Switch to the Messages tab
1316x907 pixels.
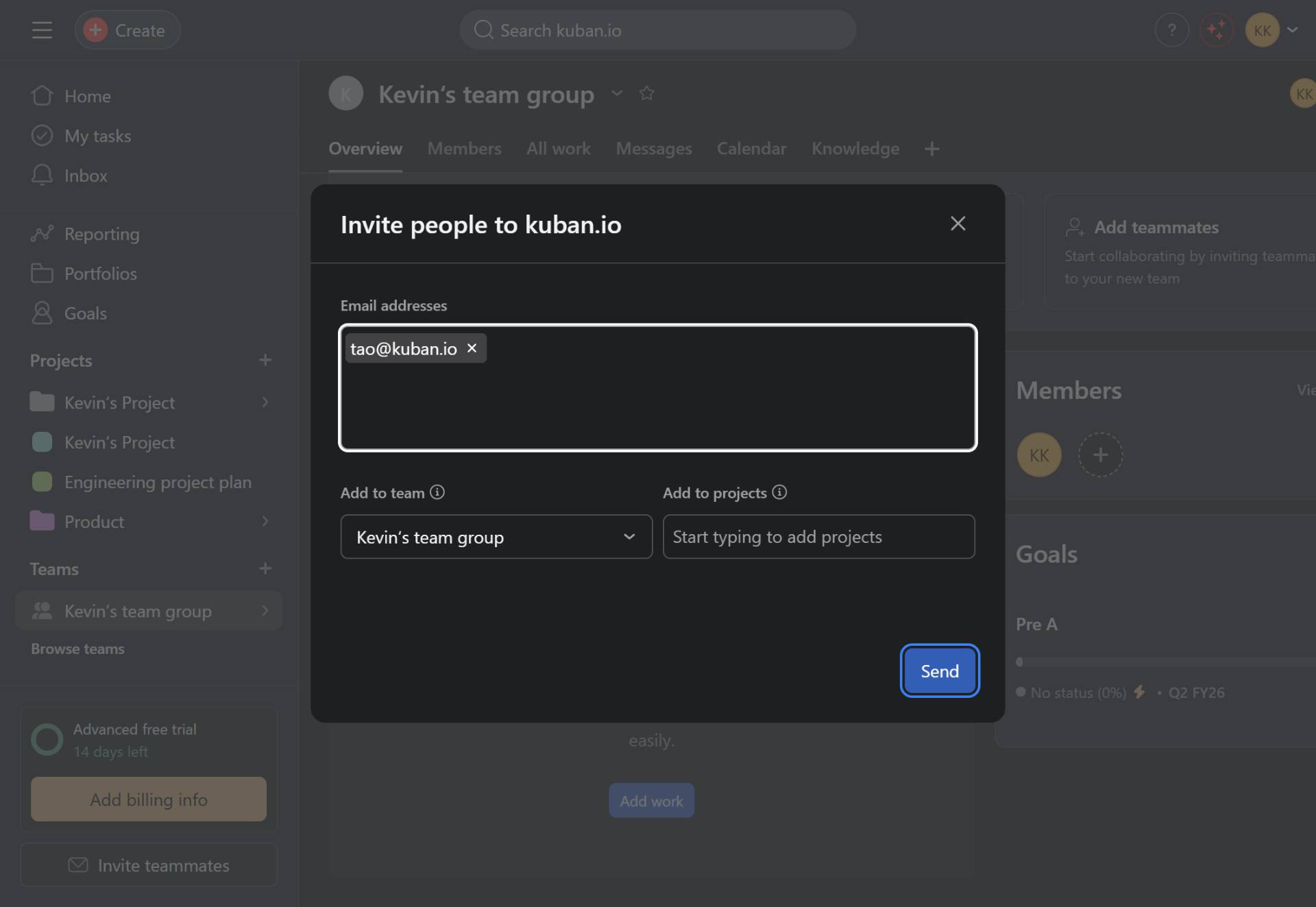tap(654, 149)
